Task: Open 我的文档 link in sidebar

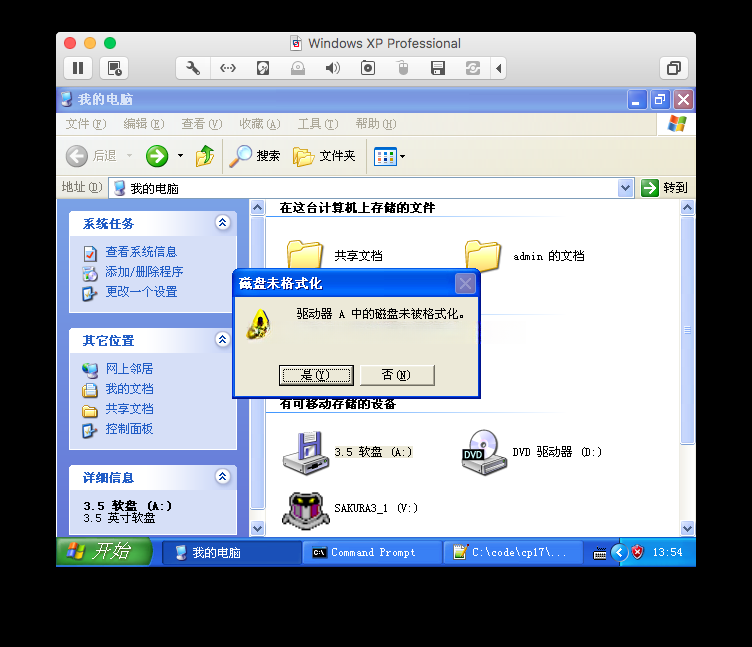Action: tap(129, 389)
